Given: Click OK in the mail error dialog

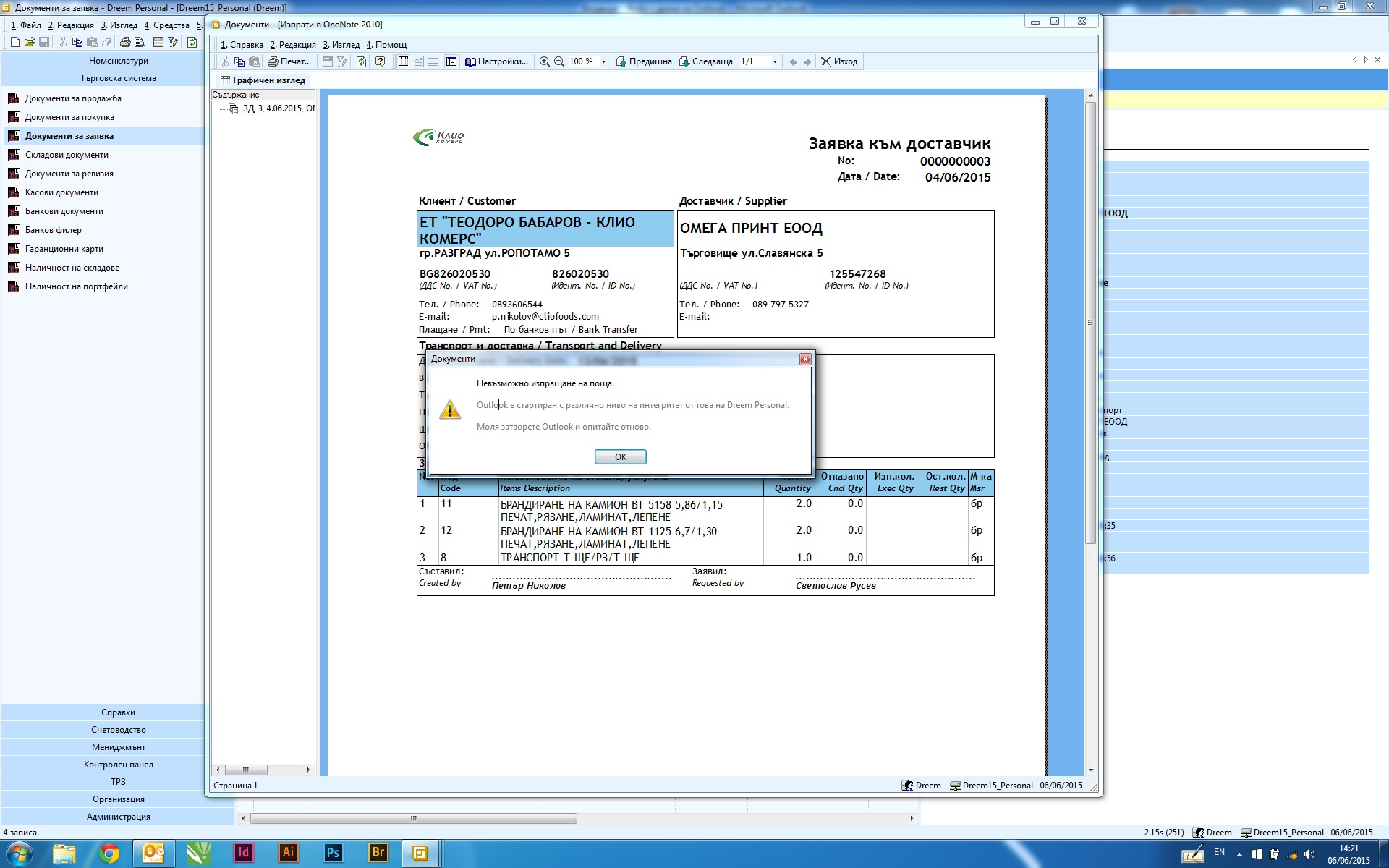Looking at the screenshot, I should [620, 456].
